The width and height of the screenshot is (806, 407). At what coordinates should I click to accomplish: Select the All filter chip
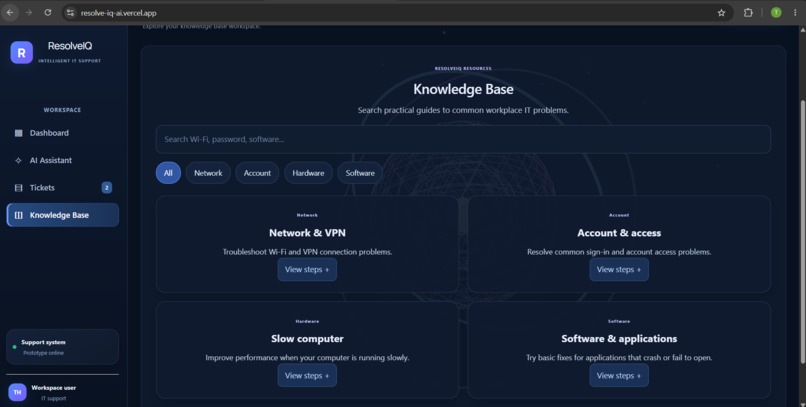click(168, 173)
